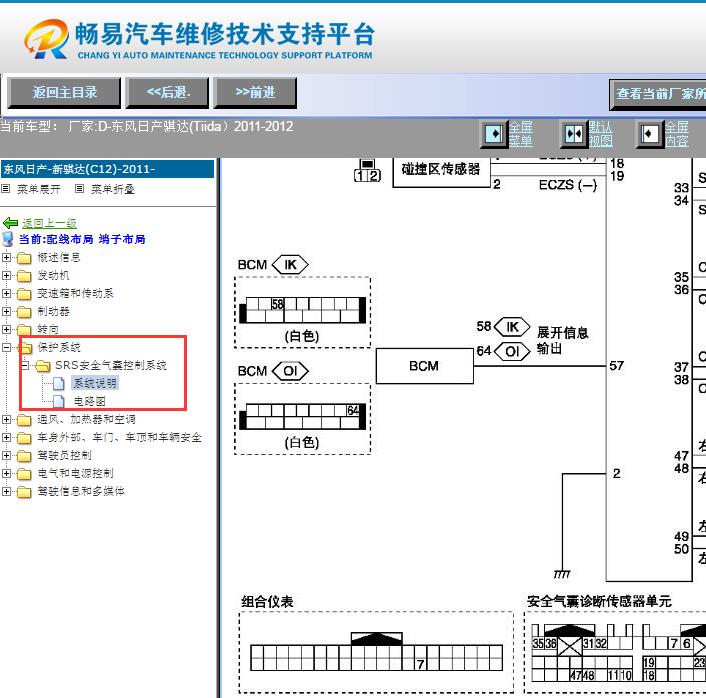Click the 通风、加热器和空调 folder icon

(24, 420)
